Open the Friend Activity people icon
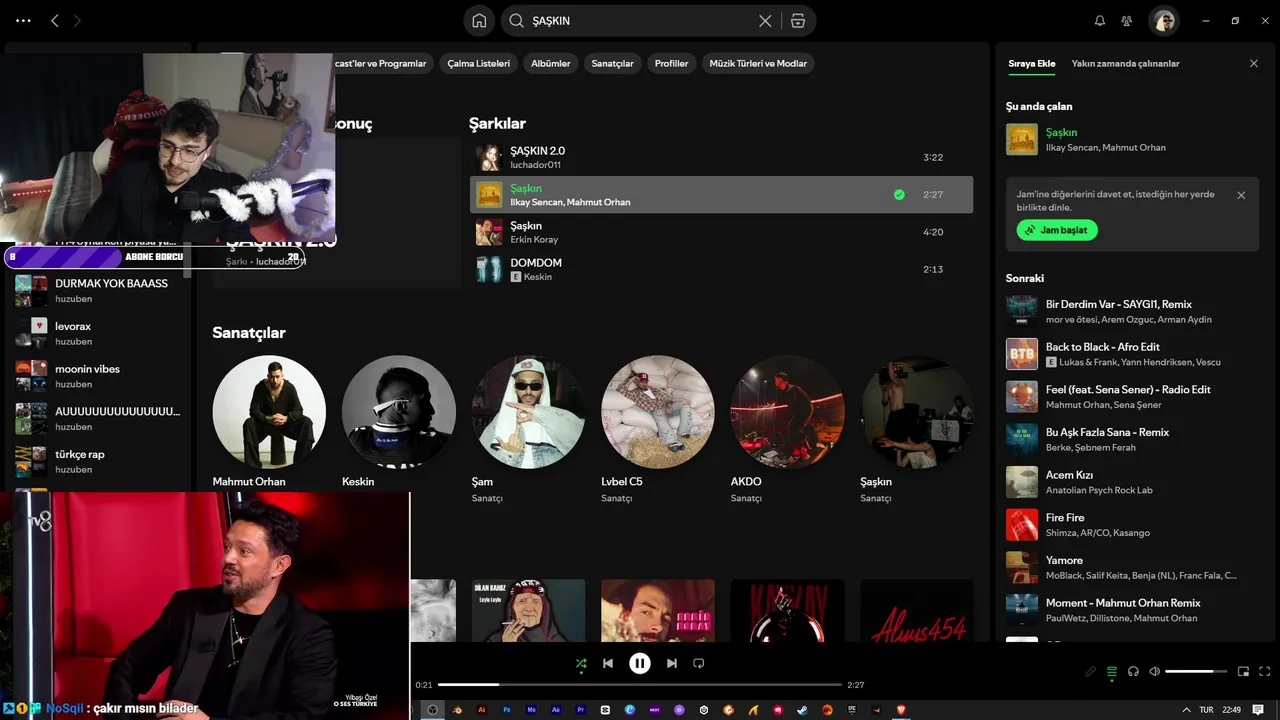1280x720 pixels. [x=1127, y=20]
